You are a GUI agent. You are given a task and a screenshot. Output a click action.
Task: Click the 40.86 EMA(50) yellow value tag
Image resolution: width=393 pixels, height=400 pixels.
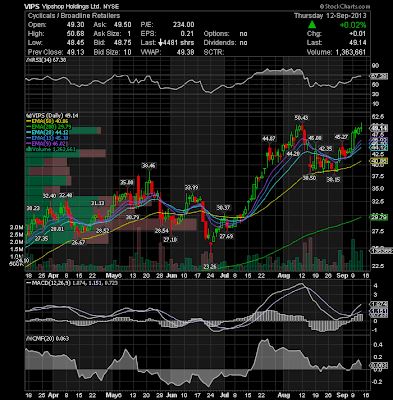pos(378,161)
